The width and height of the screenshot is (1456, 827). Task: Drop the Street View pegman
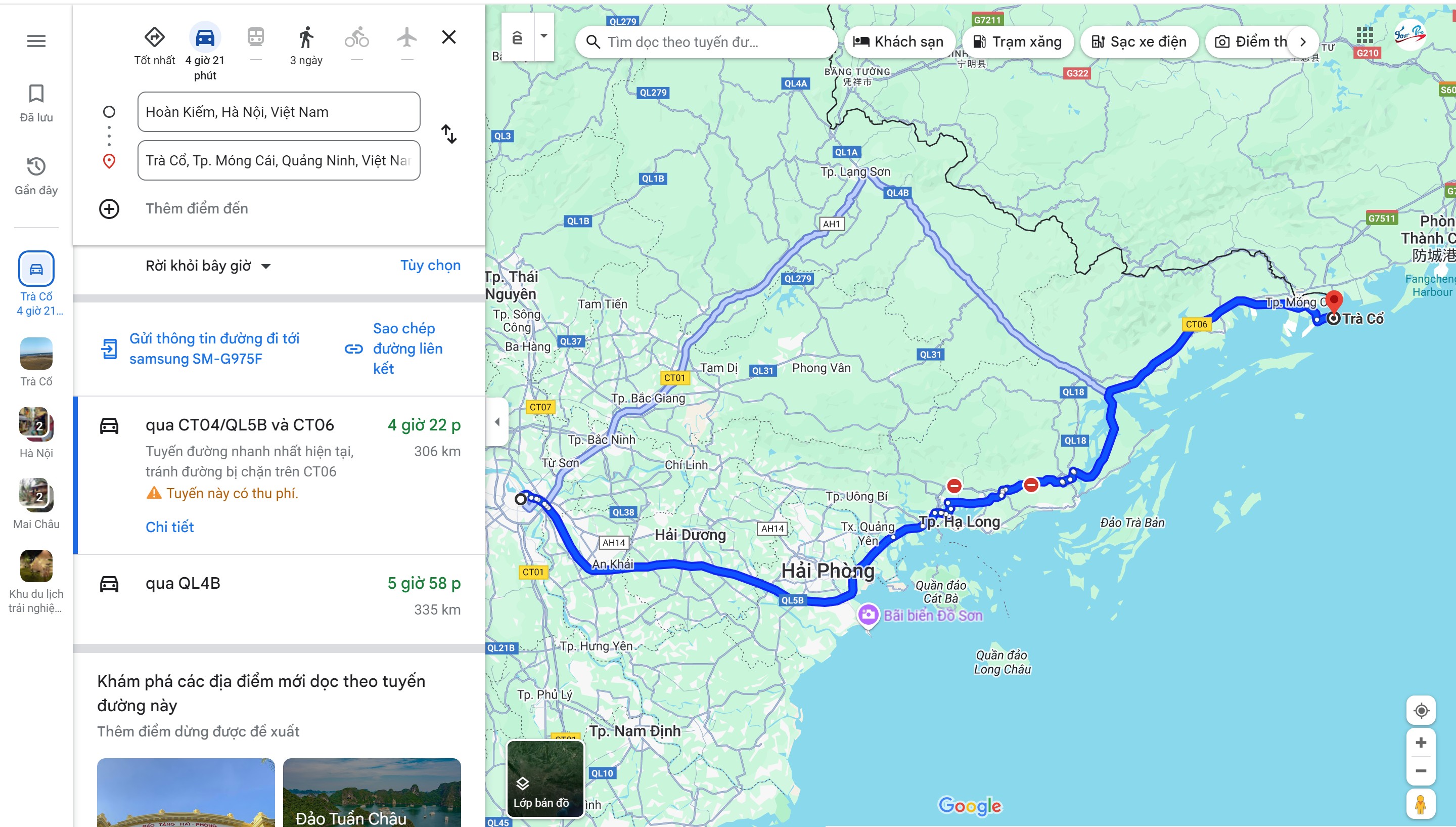click(x=1421, y=804)
